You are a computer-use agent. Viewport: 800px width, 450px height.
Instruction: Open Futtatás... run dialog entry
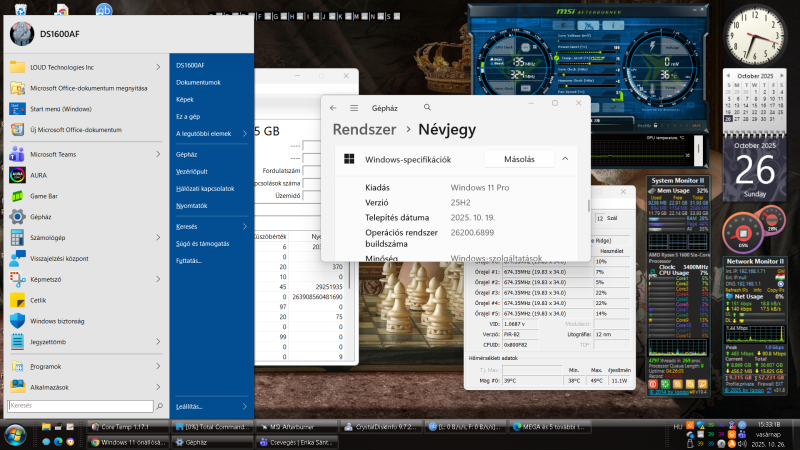tap(189, 261)
